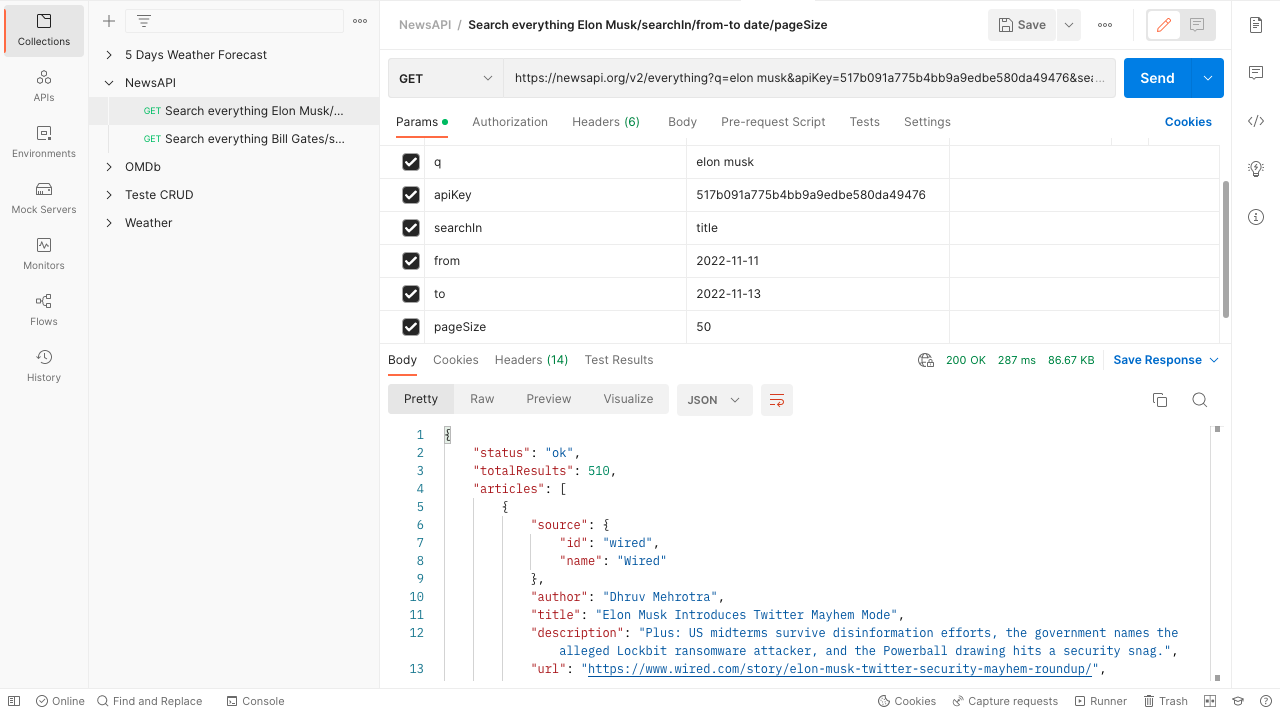Expand the Teste CRUD collection

click(109, 195)
